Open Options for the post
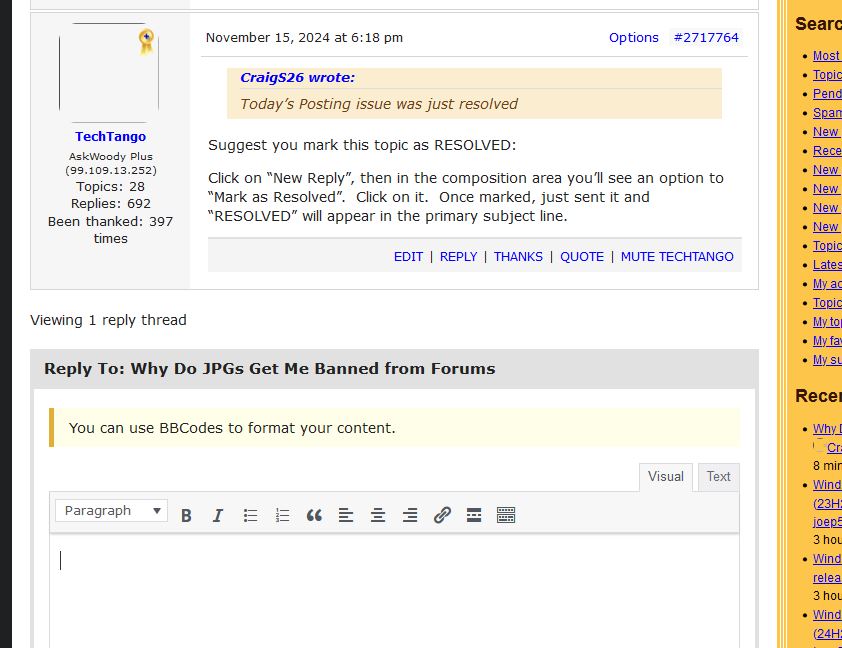Screen dimensions: 842x648 (x=634, y=37)
